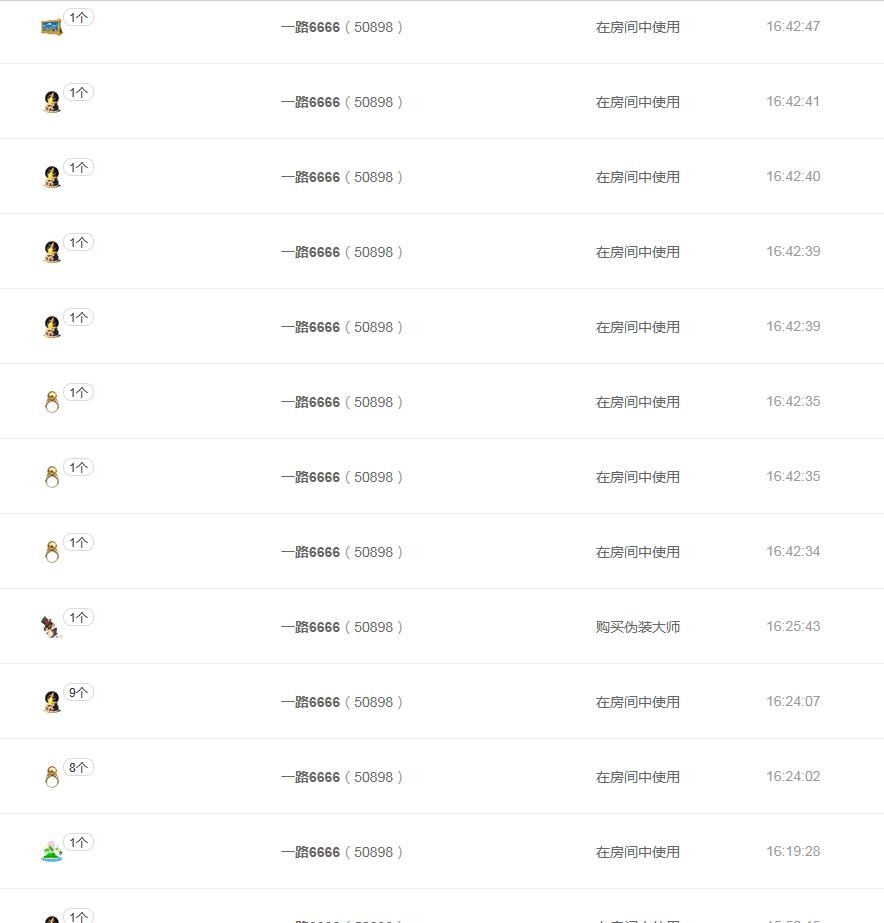Viewport: 884px width, 923px height.
Task: Click the lotus island icon at 16:19:28
Action: 52,852
